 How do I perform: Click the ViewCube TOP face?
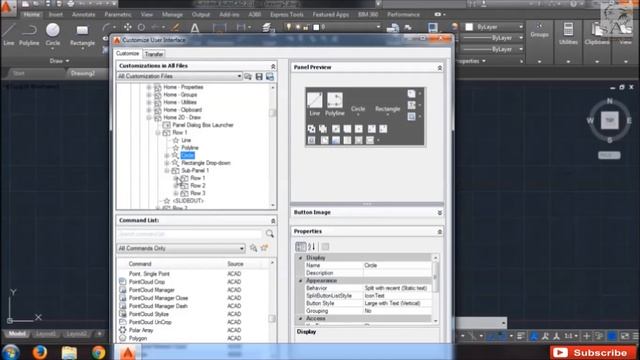[609, 120]
